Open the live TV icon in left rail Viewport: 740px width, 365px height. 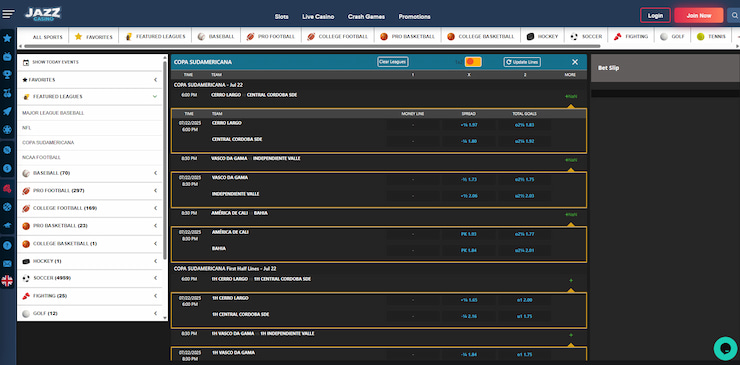[x=7, y=57]
